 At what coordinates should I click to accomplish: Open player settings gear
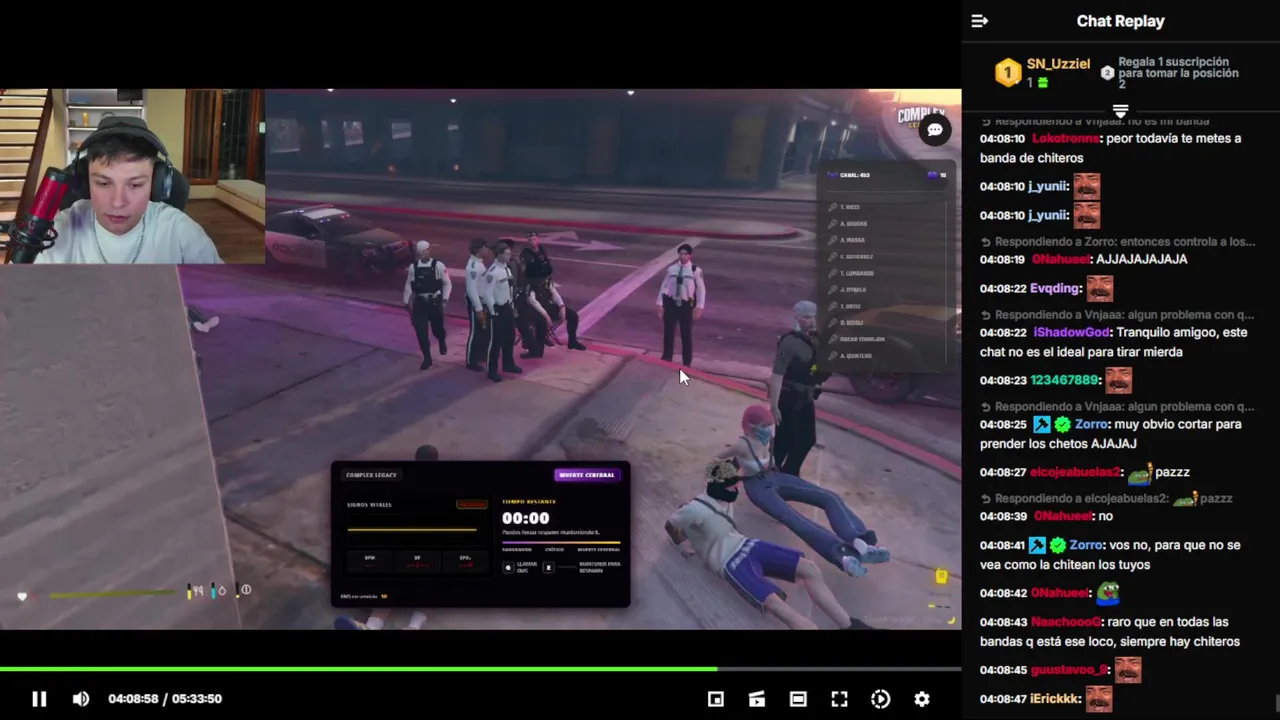(x=922, y=699)
